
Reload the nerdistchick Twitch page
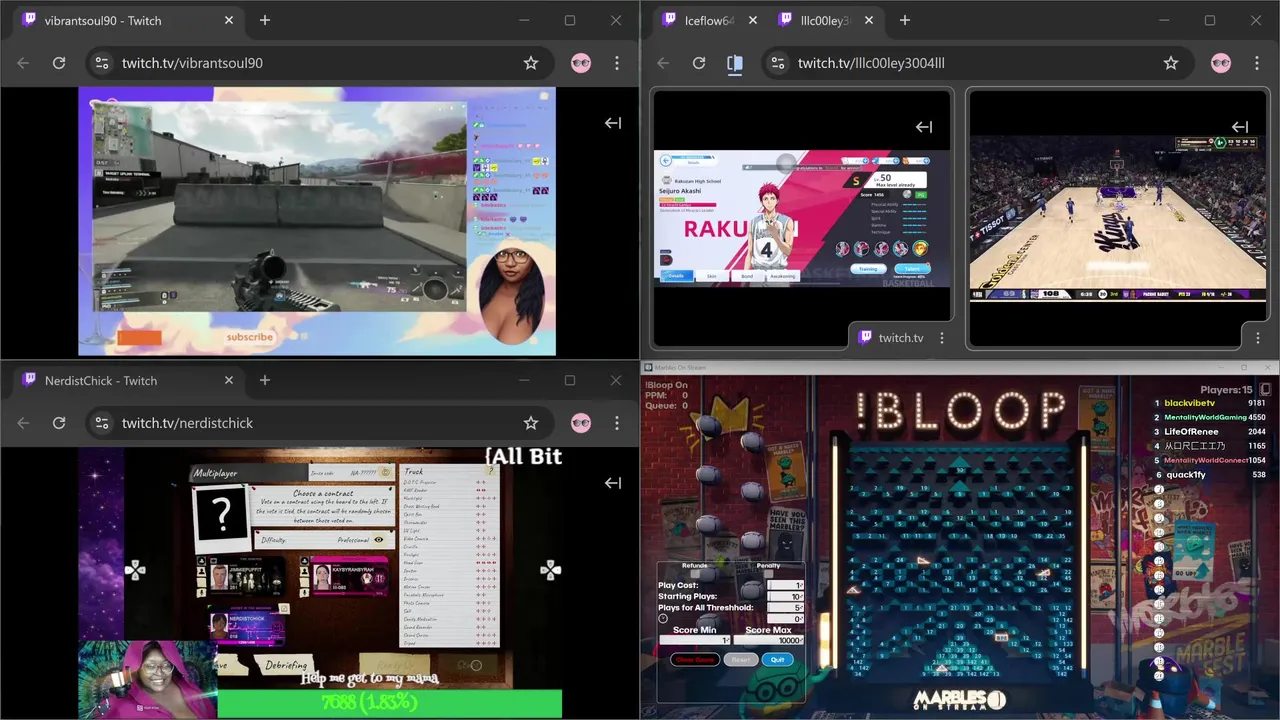59,423
